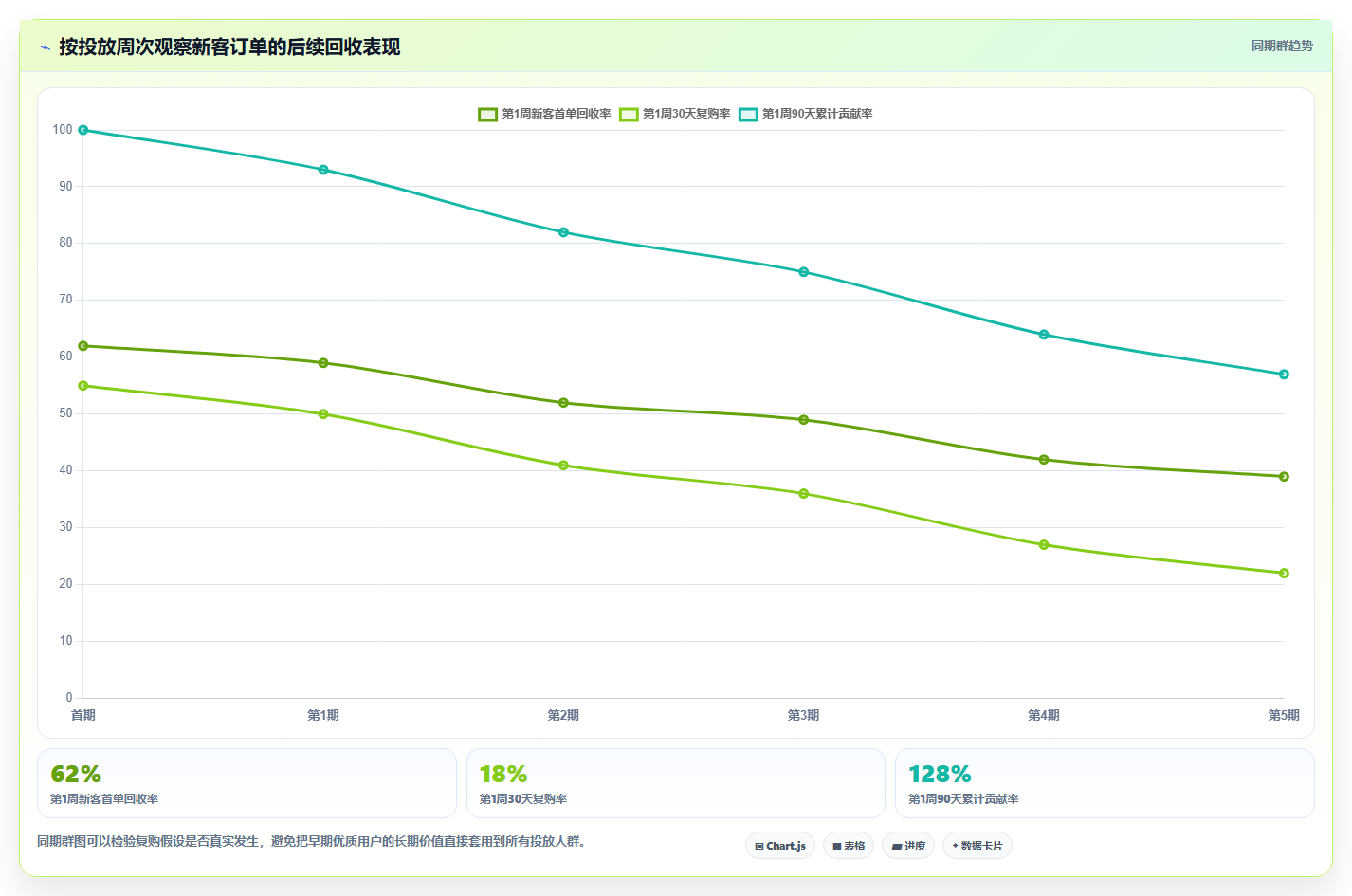1352x896 pixels.
Task: Toggle the 第1周90天累计贡献率 legend series
Action: [x=806, y=114]
